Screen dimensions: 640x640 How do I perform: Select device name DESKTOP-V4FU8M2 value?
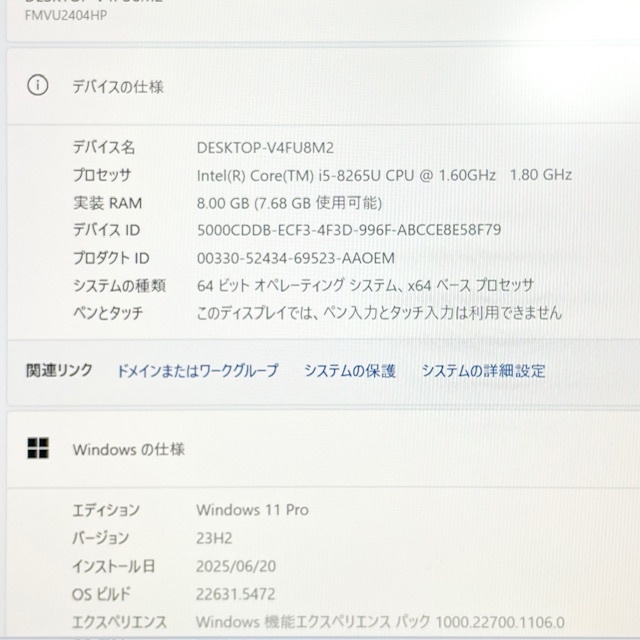click(265, 148)
